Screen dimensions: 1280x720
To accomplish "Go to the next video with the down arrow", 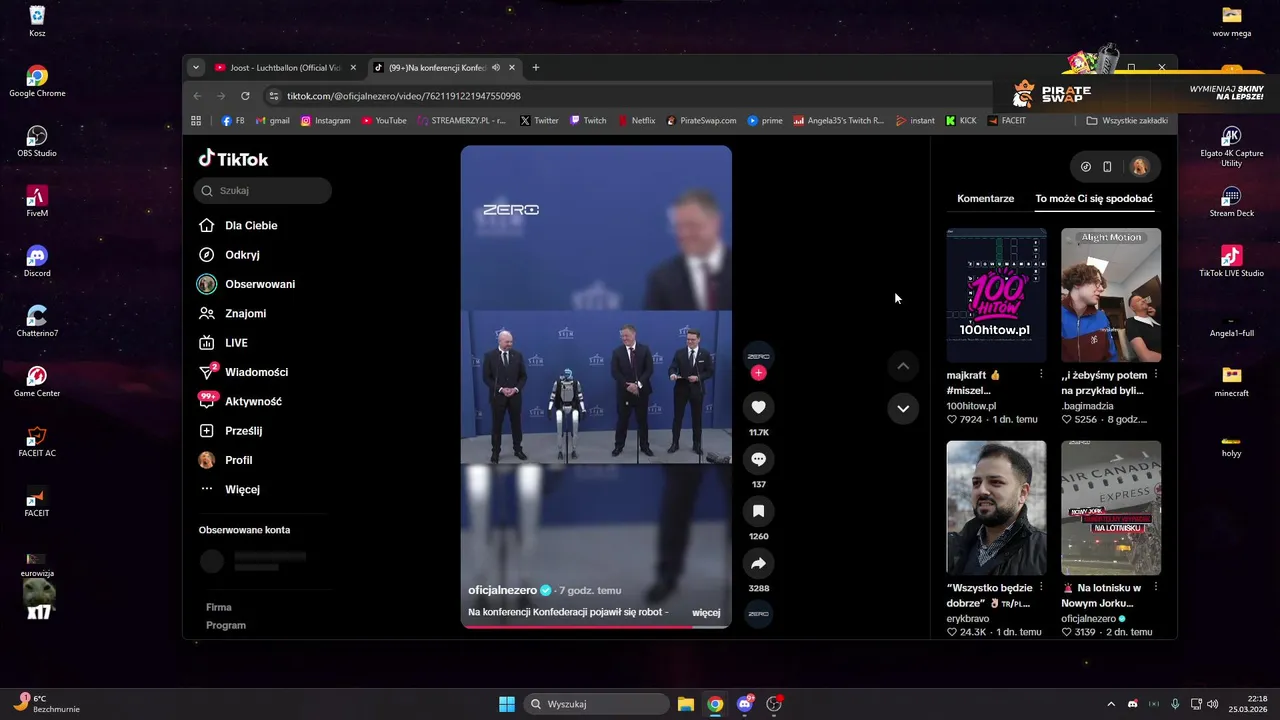I will click(x=903, y=408).
